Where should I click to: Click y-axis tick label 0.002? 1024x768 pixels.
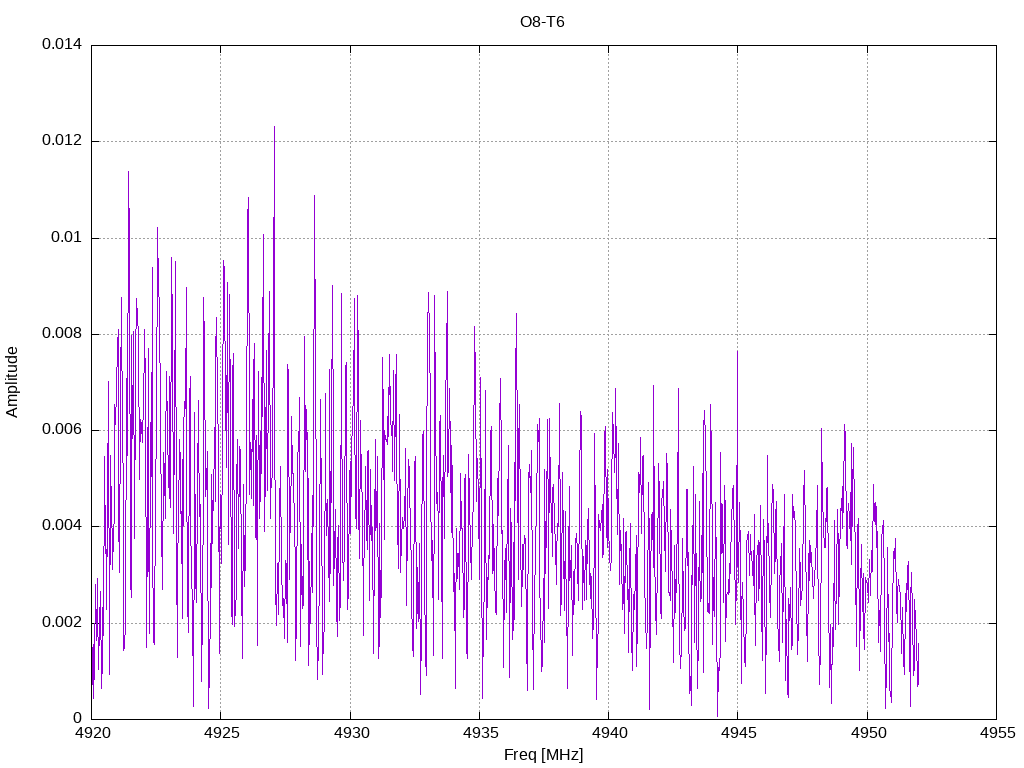tap(62, 622)
